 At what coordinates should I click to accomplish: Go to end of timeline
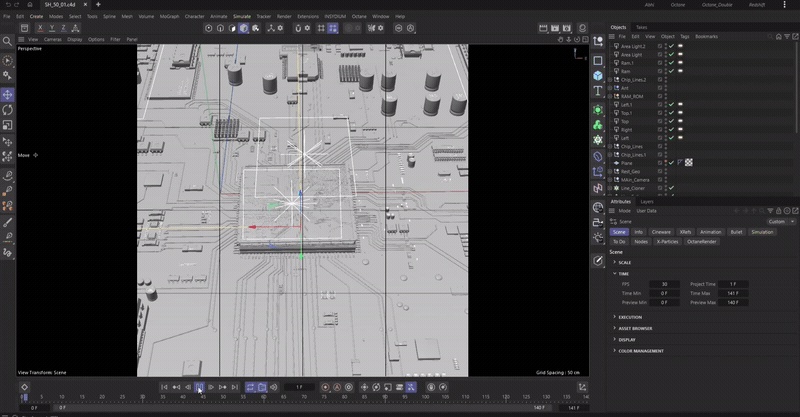pos(235,387)
